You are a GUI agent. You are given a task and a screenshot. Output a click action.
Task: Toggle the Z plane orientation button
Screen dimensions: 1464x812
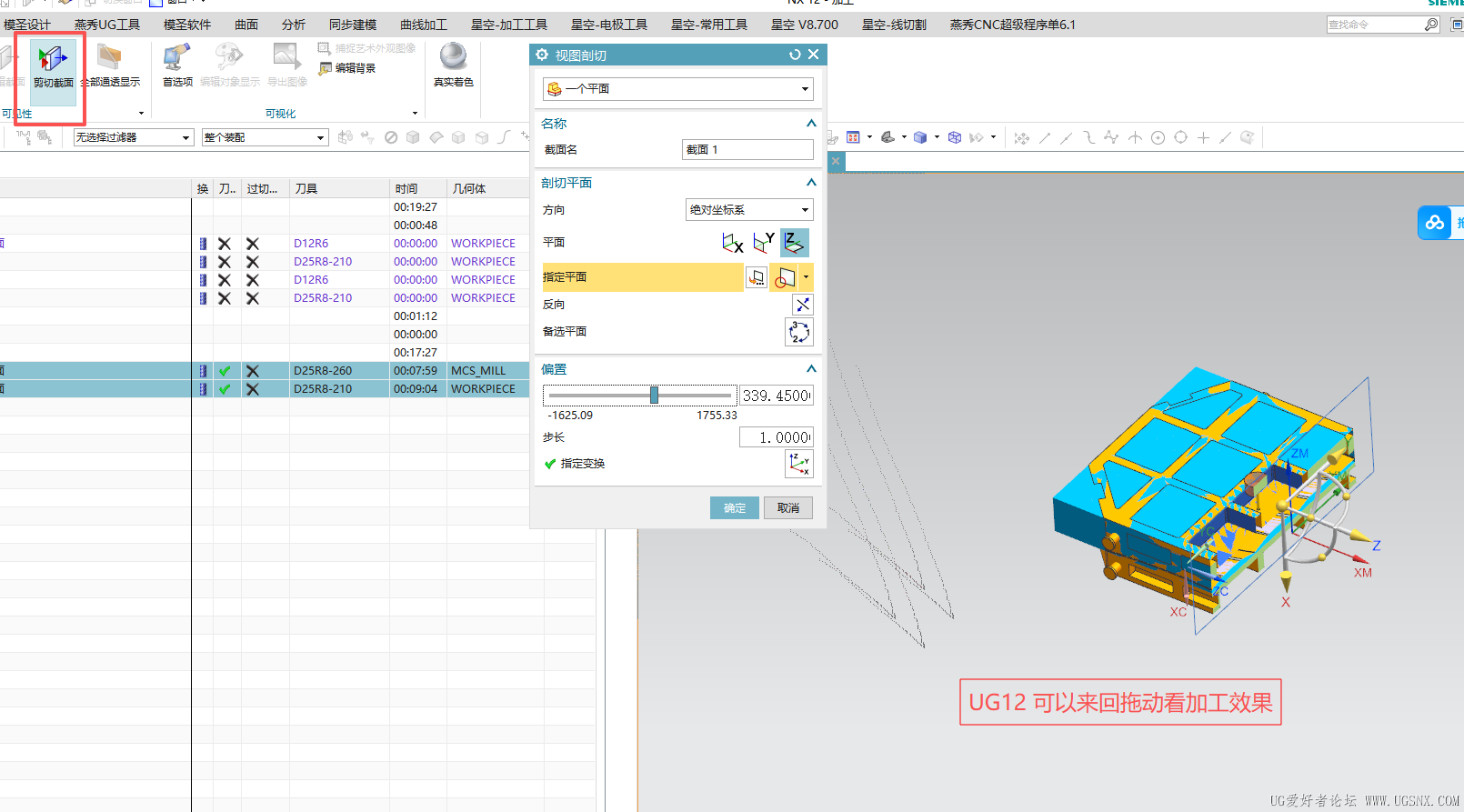[794, 243]
